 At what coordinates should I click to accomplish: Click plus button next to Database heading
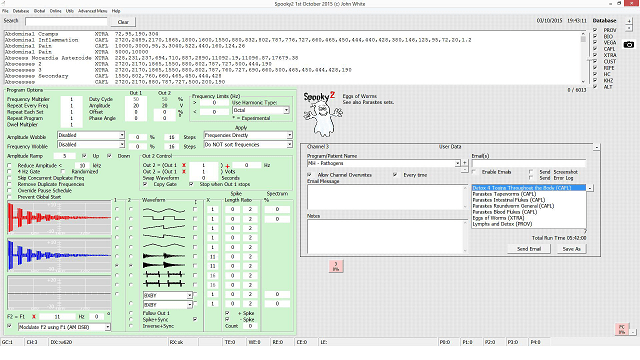(629, 20)
